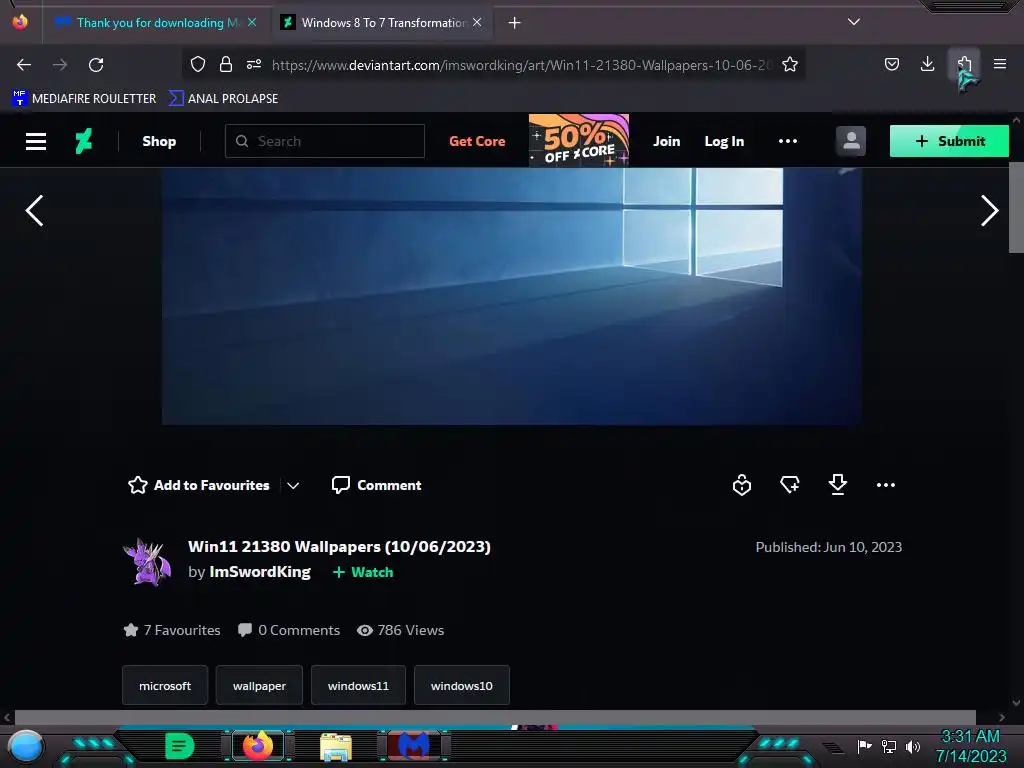Open the Windows wallpaper artwork preview
Viewport: 1024px width, 768px height.
click(x=511, y=296)
